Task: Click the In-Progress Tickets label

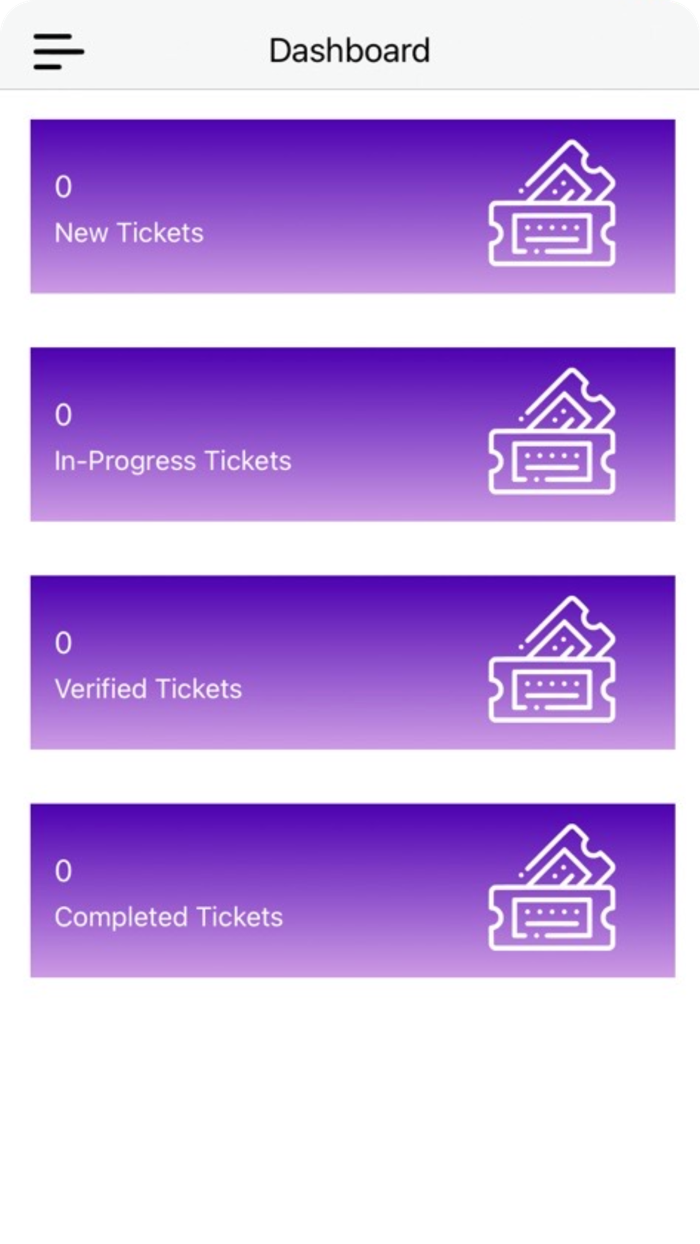Action: (173, 461)
